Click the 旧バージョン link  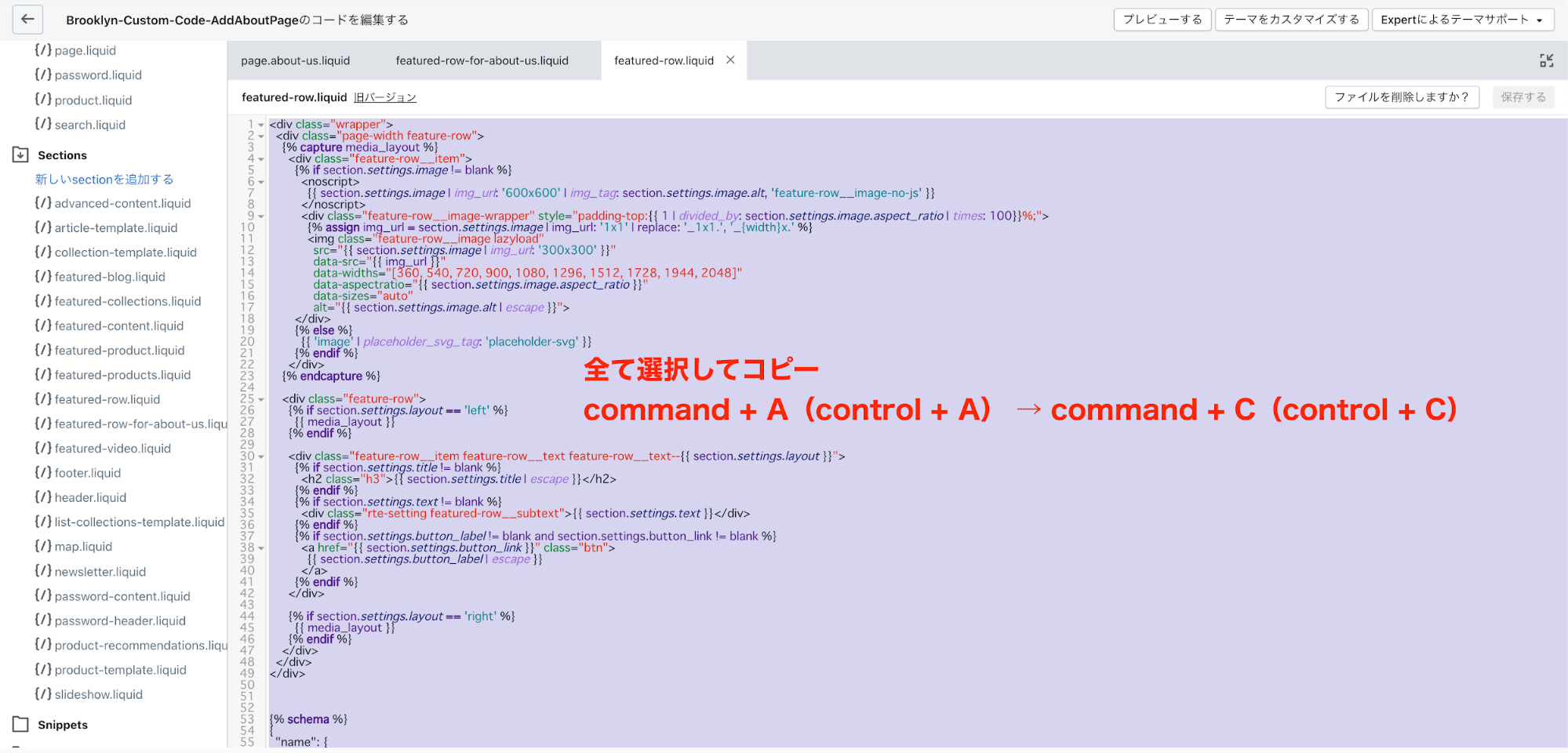[384, 97]
